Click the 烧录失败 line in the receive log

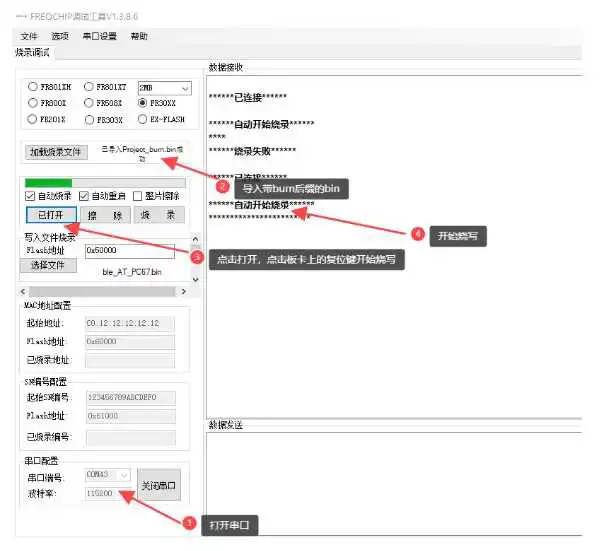click(x=252, y=151)
